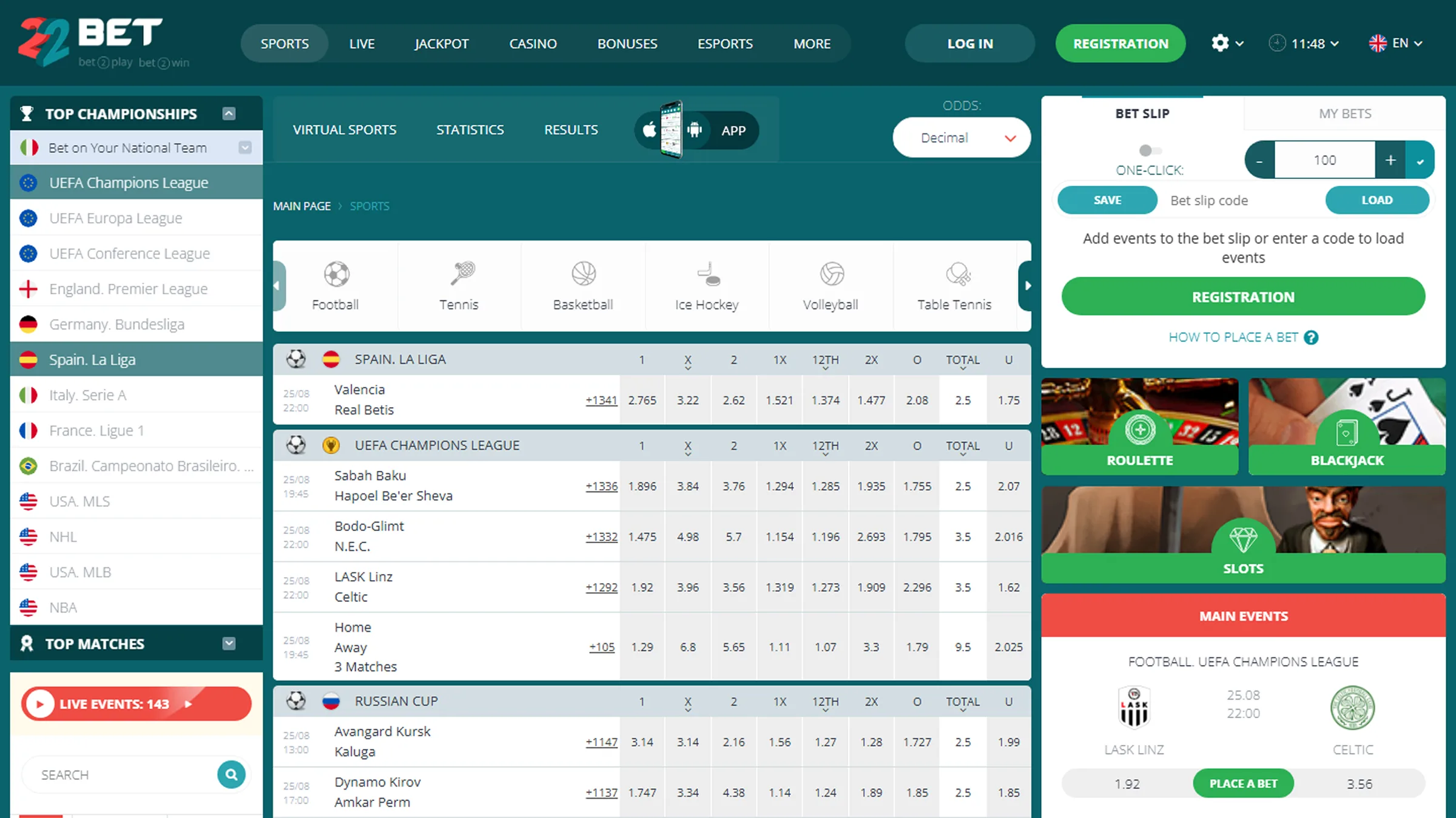Open the EN language dropdown

pyautogui.click(x=1395, y=43)
